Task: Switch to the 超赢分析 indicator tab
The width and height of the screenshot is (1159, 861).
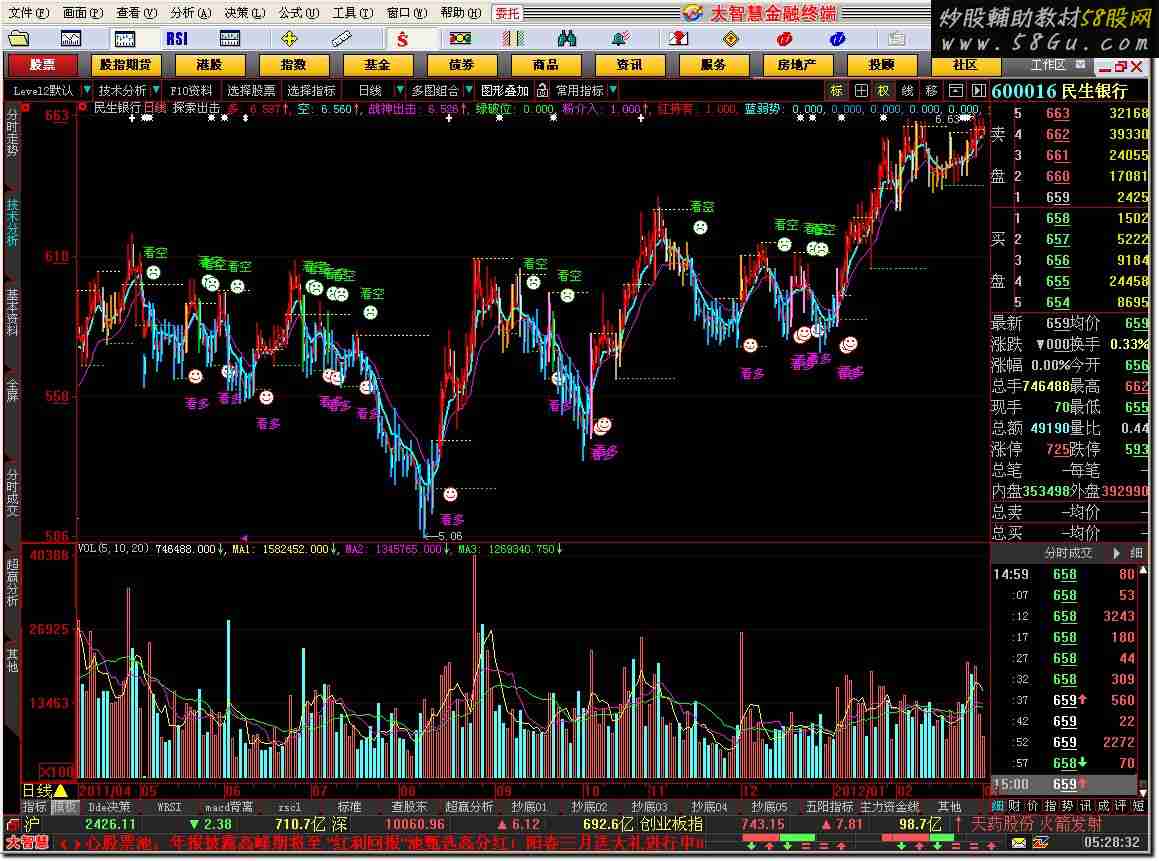Action: pyautogui.click(x=469, y=807)
